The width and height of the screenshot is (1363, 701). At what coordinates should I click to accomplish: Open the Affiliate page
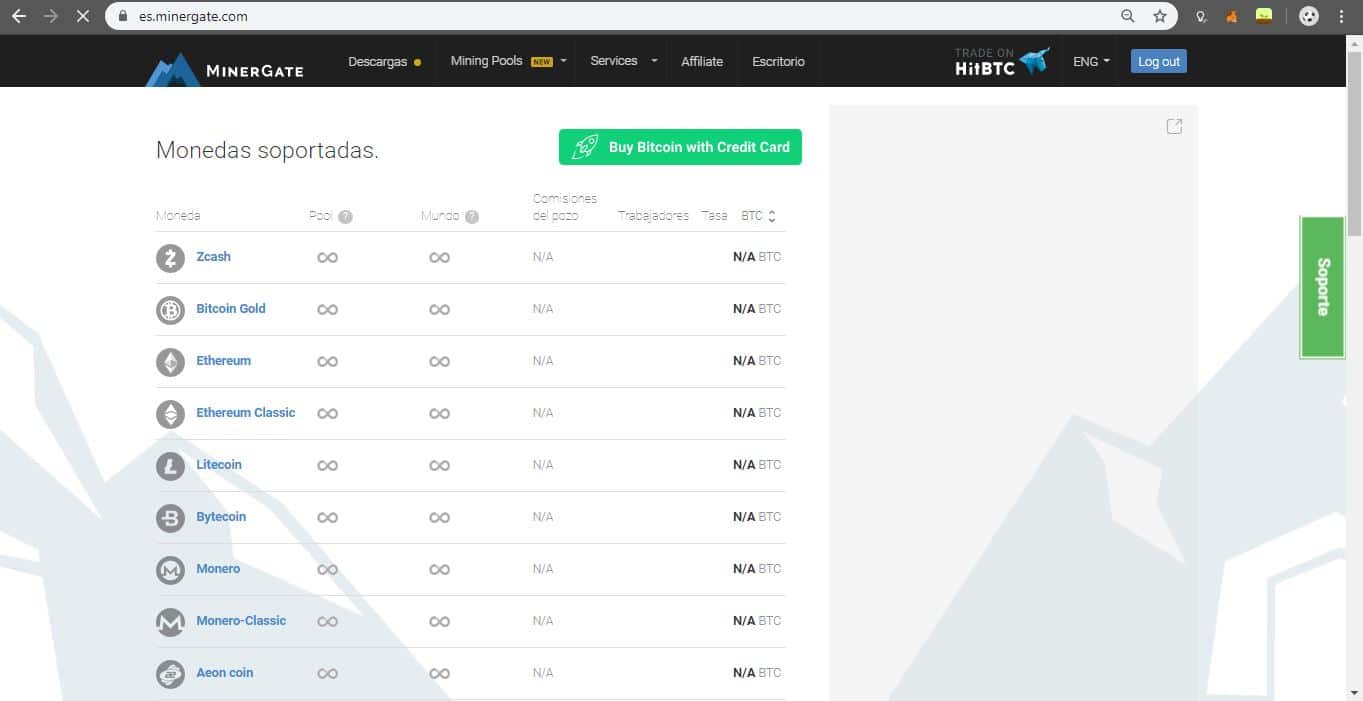702,61
